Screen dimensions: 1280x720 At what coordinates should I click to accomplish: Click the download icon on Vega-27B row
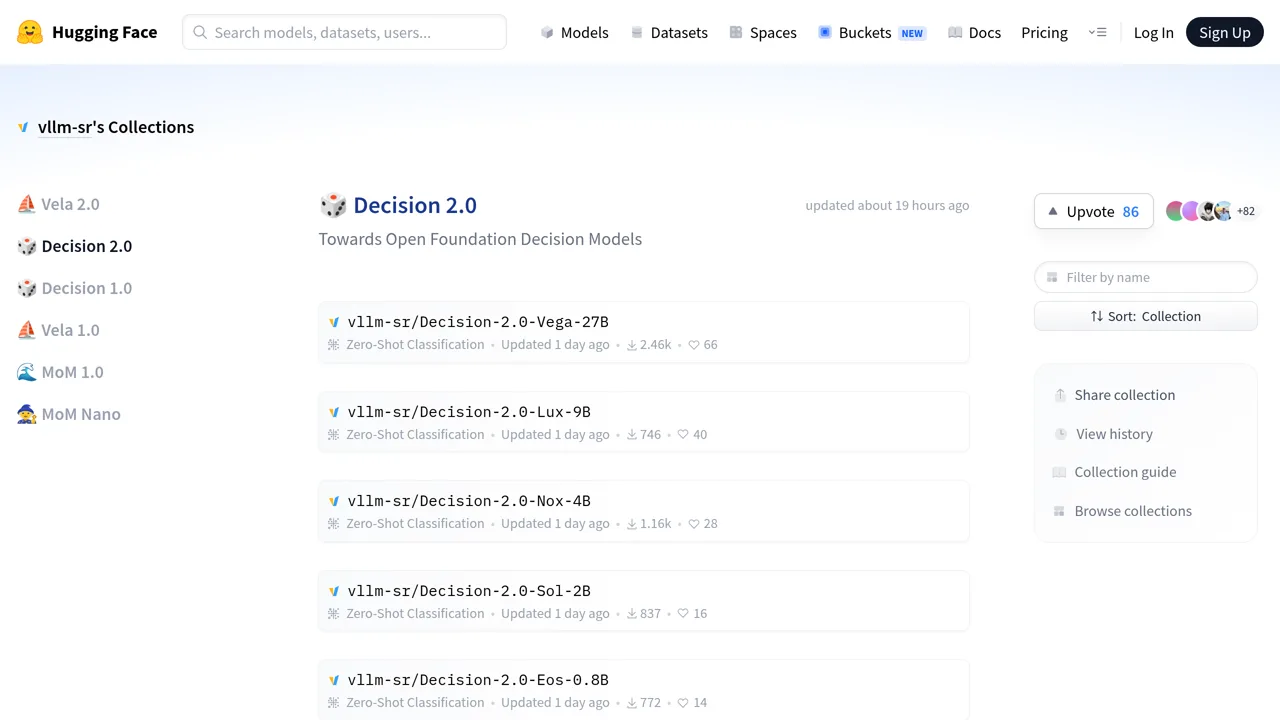[632, 345]
